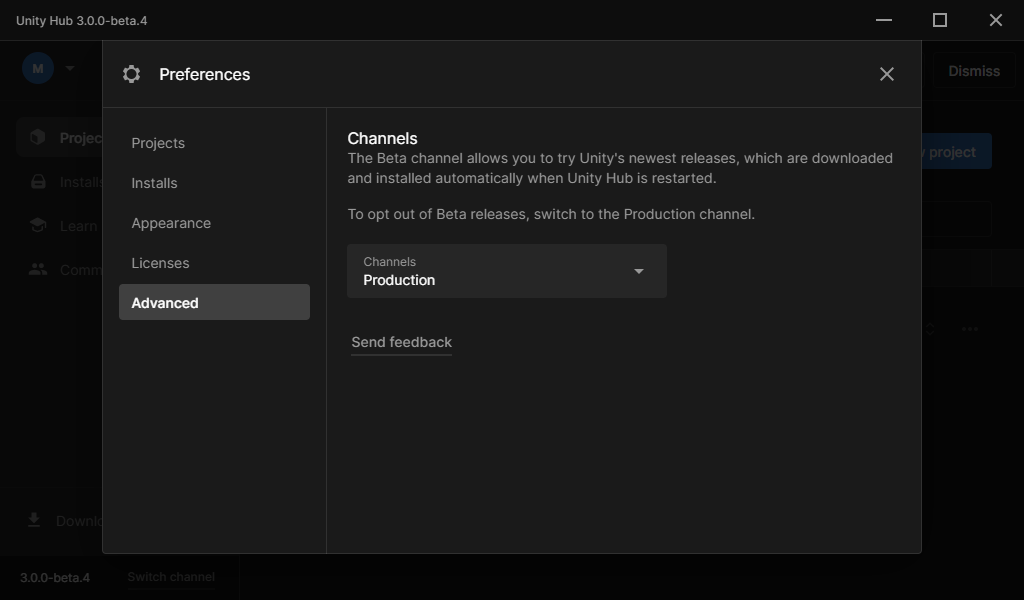Maximize the Unity Hub window

point(940,20)
